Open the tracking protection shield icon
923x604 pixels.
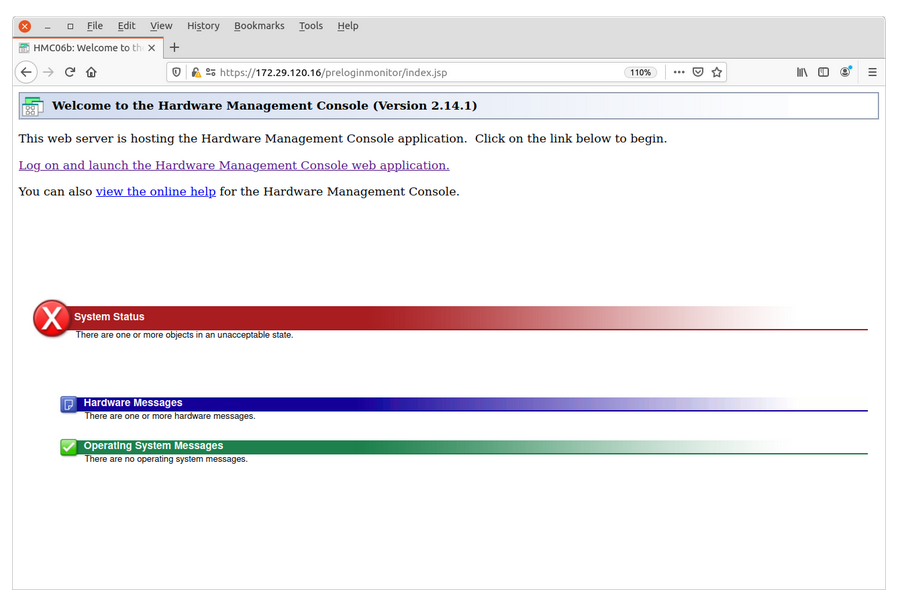[177, 72]
